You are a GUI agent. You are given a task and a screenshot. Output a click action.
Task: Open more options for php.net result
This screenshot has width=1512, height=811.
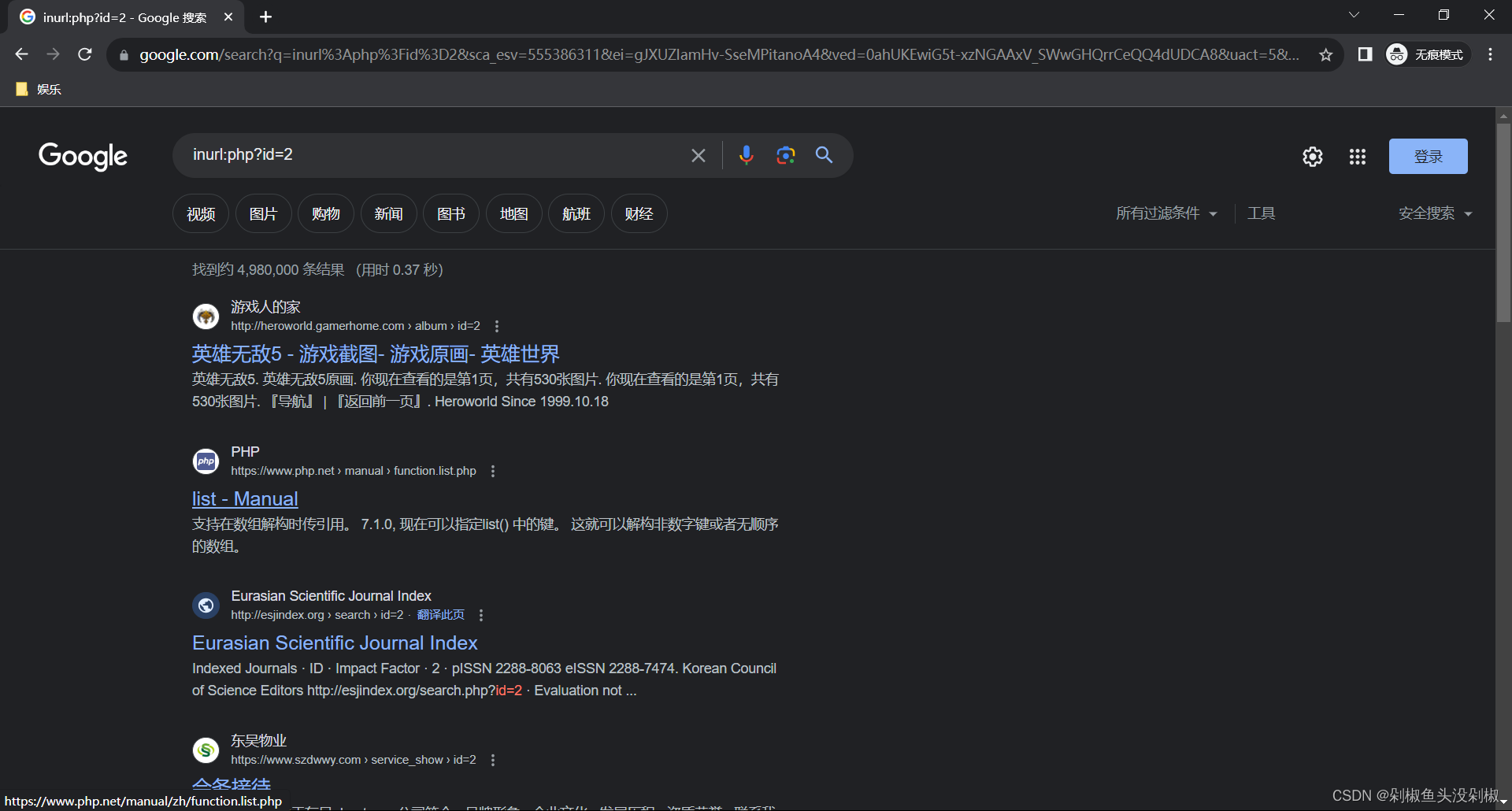tap(493, 471)
